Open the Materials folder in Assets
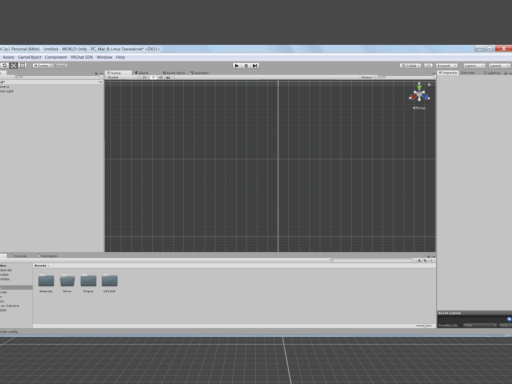512x384 pixels. click(46, 283)
